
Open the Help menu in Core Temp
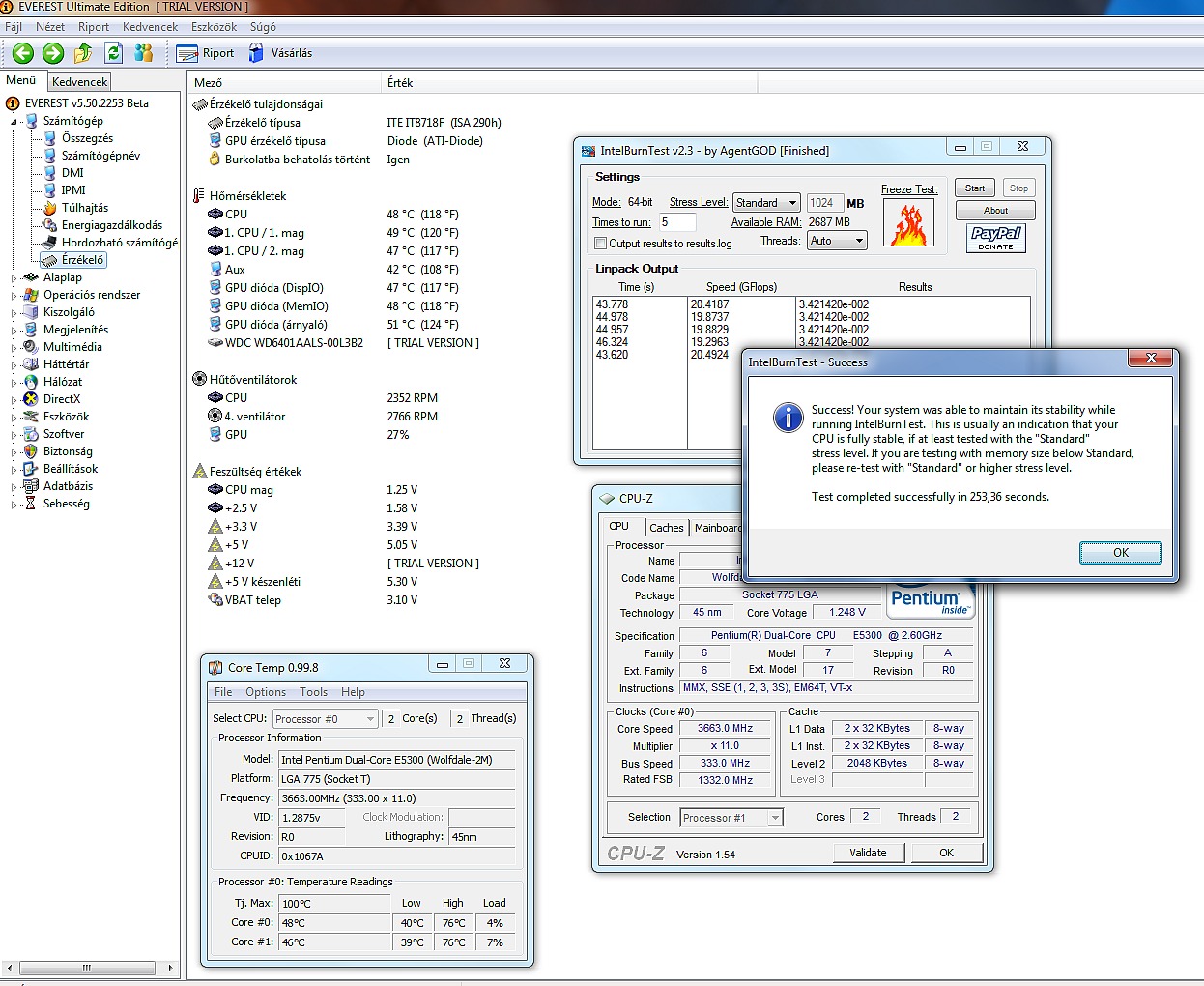click(x=353, y=692)
